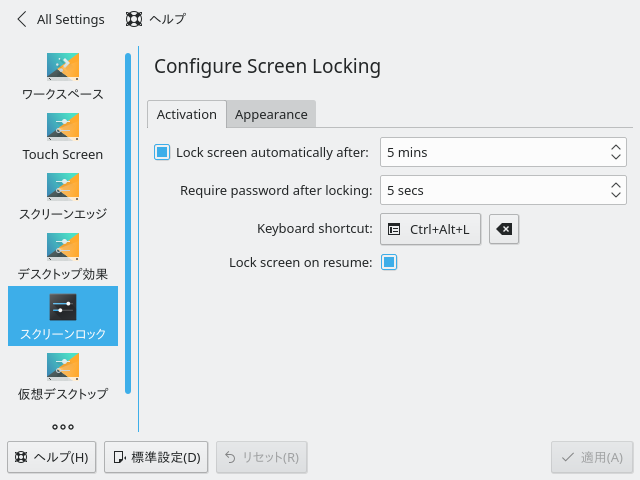Click the lifebuoy ヘルプ icon in the top bar
The height and width of the screenshot is (480, 640).
pyautogui.click(x=133, y=19)
